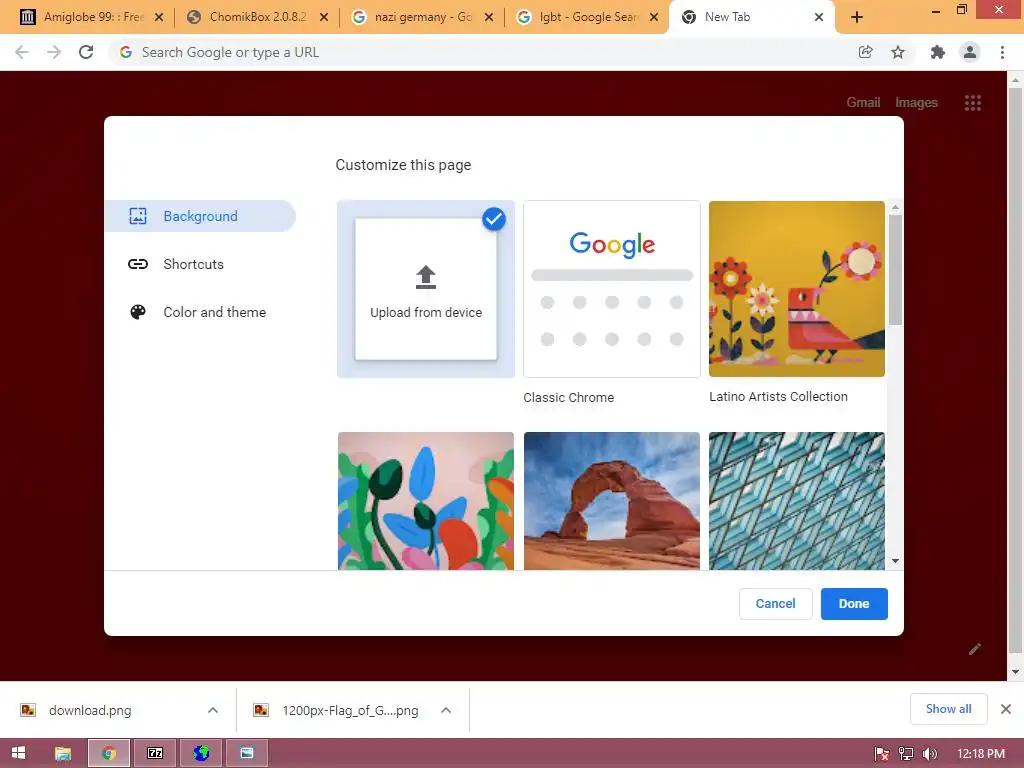Open the globe application in taskbar
The image size is (1024, 768).
coord(201,754)
